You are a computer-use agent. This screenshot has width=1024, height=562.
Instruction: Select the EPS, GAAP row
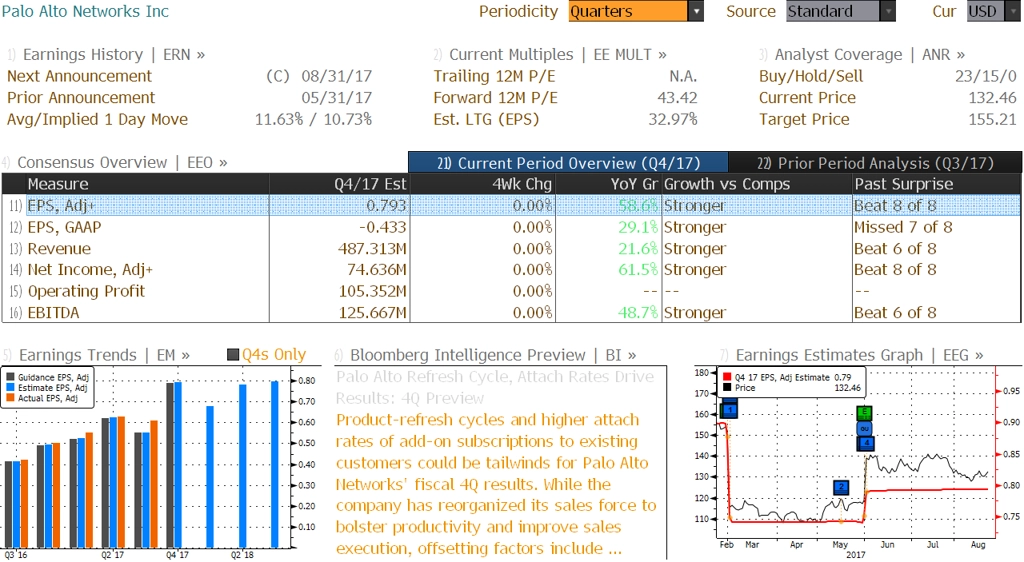point(511,227)
